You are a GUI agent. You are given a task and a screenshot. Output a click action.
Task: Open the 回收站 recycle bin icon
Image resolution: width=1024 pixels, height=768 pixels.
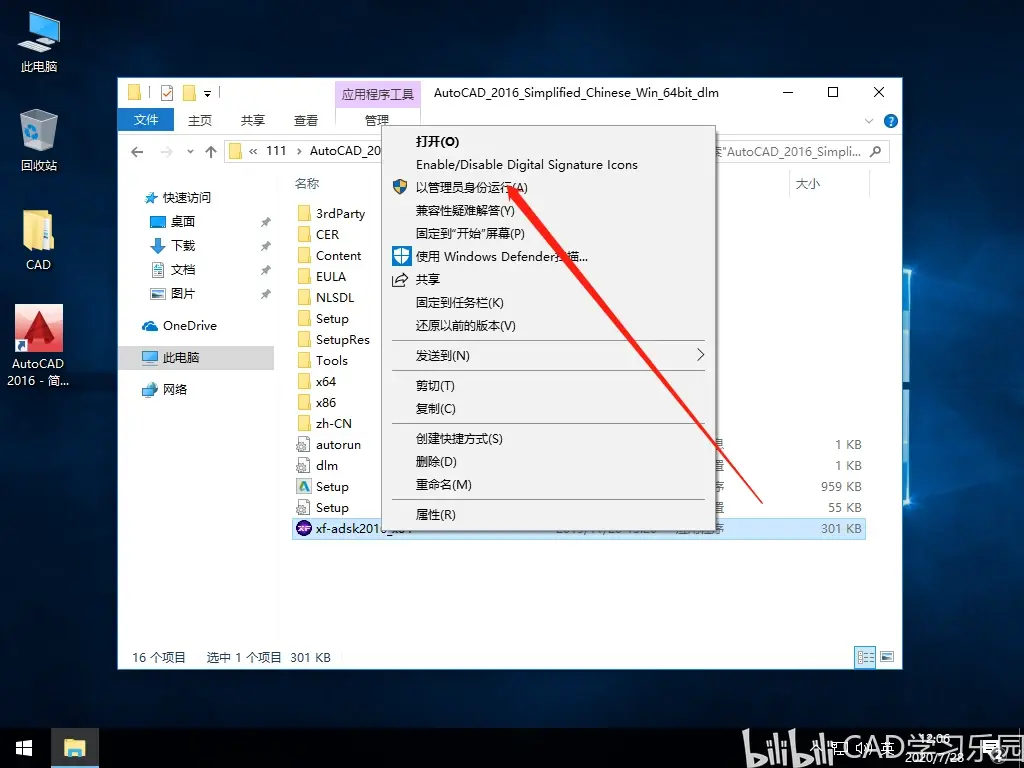coord(39,140)
